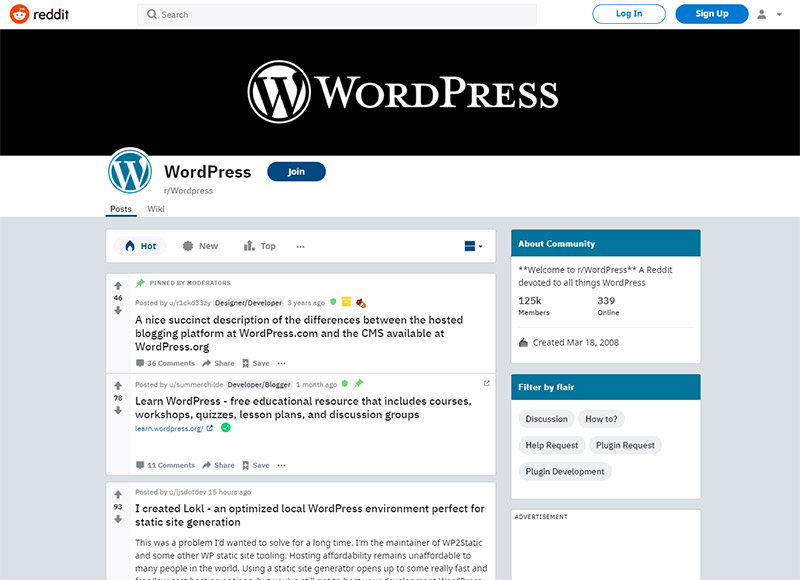The height and width of the screenshot is (580, 800).
Task: Open the post layout view dropdown
Action: coord(473,246)
